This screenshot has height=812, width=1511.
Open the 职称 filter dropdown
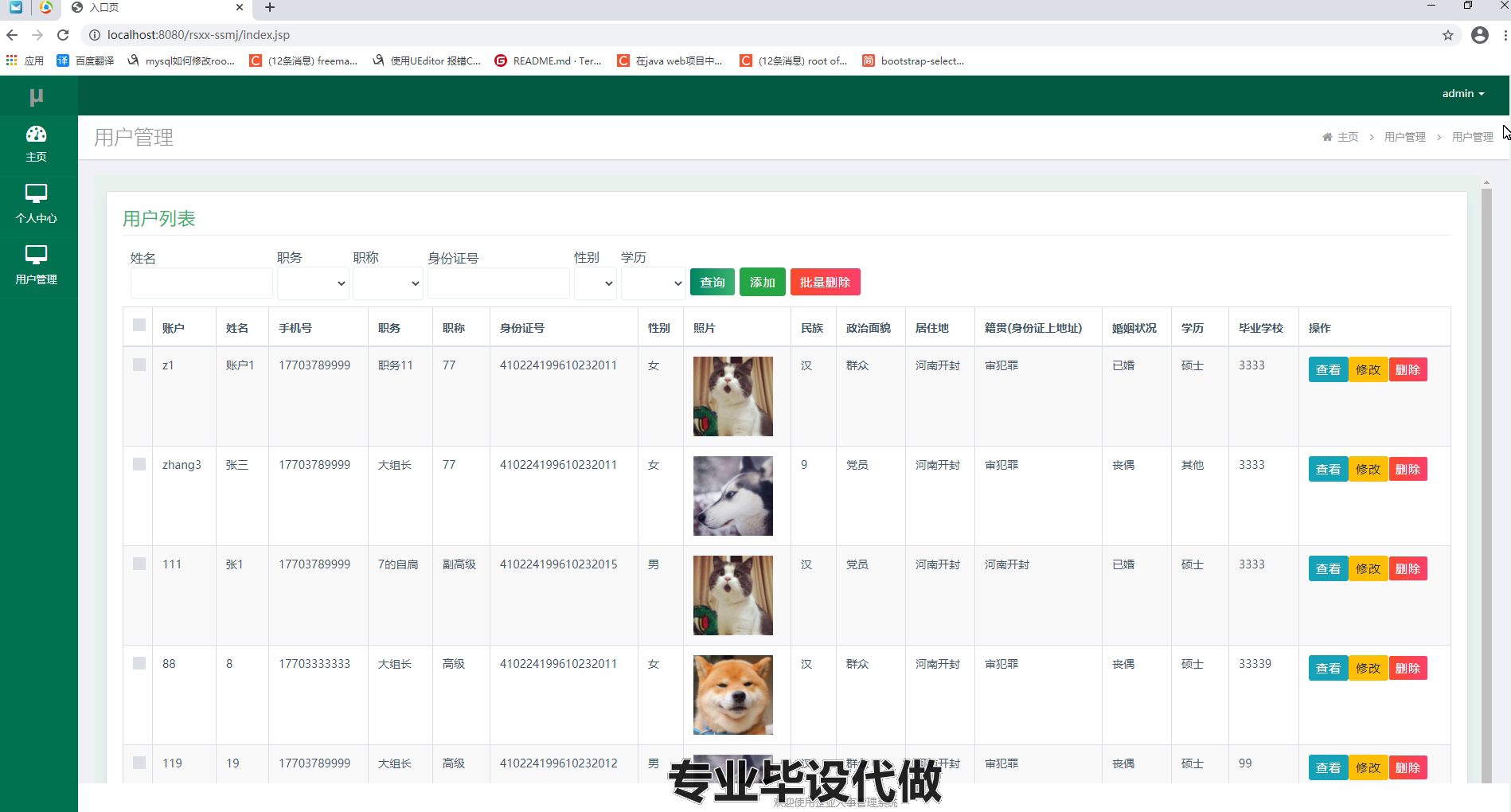click(x=388, y=283)
